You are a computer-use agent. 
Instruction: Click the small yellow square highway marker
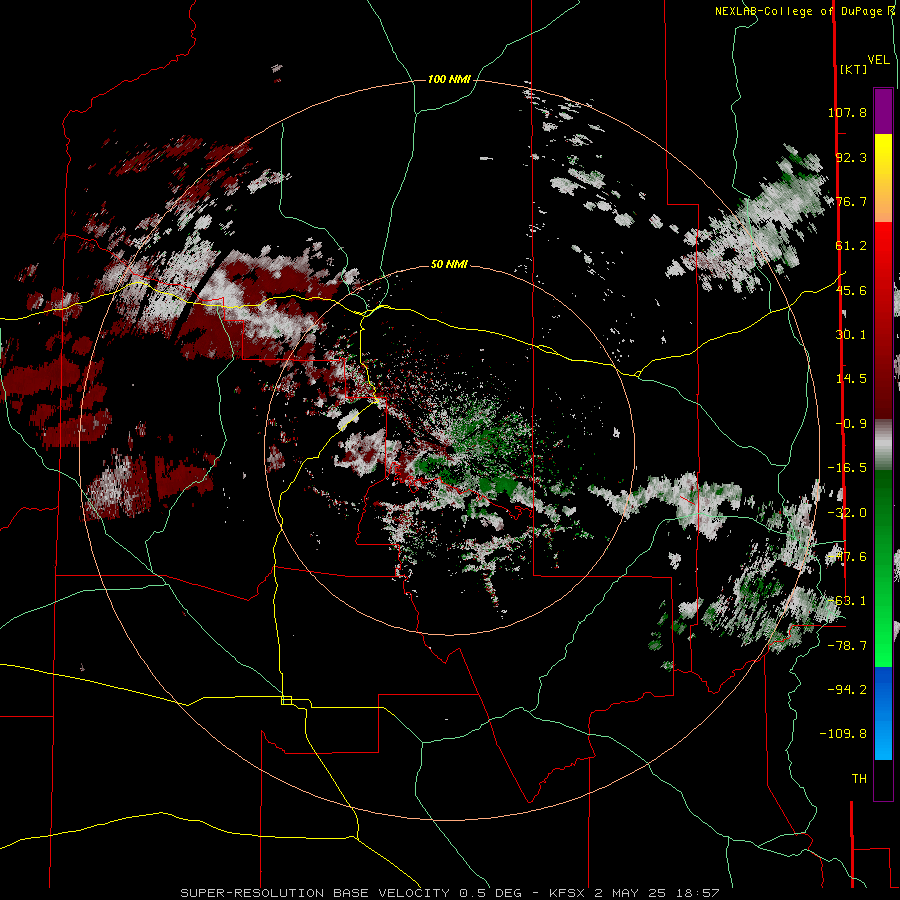pos(286,700)
